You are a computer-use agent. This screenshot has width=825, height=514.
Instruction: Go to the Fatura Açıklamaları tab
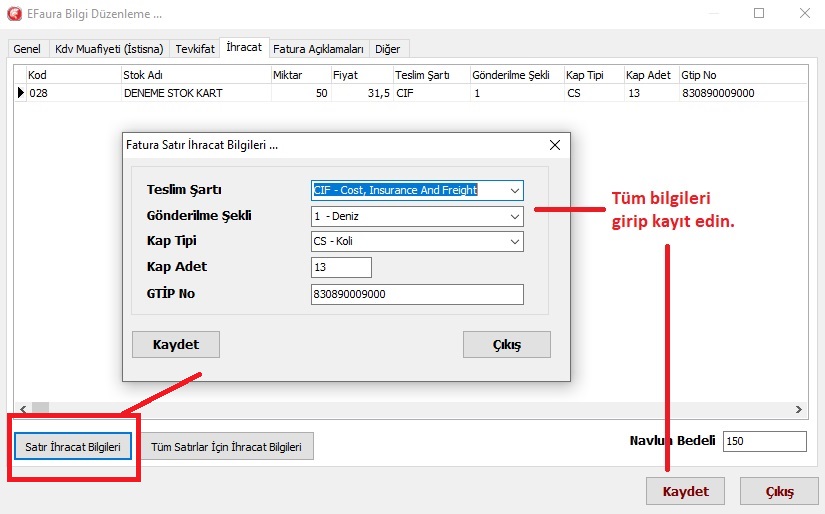(318, 49)
